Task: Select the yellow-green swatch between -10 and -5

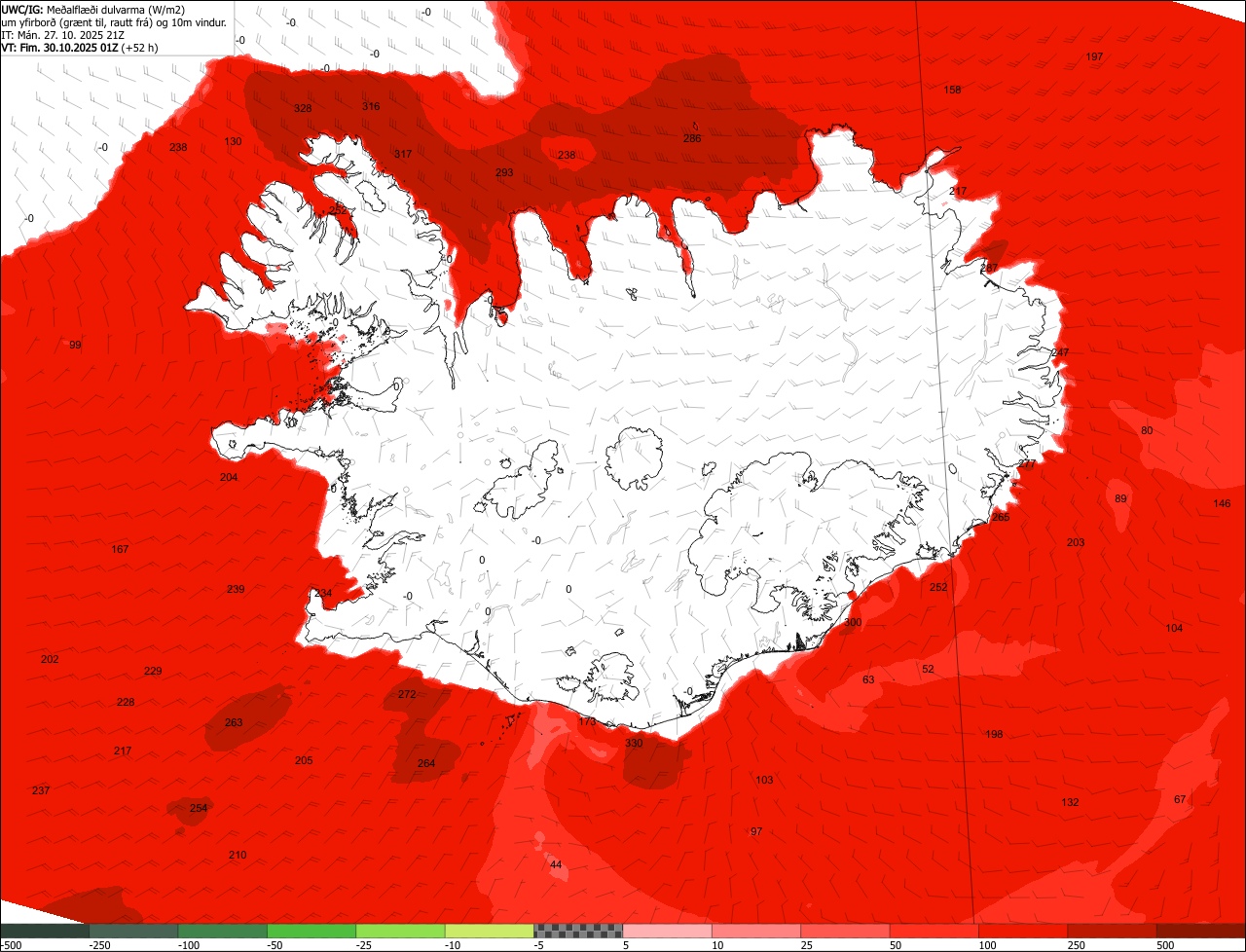Action: pyautogui.click(x=490, y=931)
